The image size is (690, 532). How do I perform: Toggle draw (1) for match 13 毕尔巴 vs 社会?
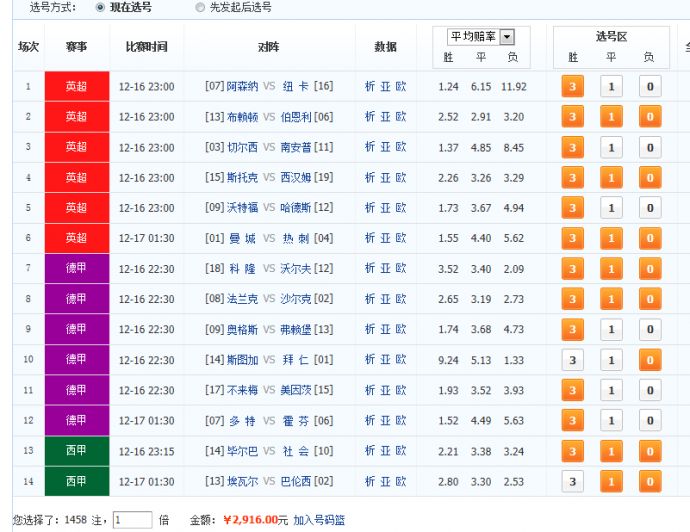coord(611,451)
